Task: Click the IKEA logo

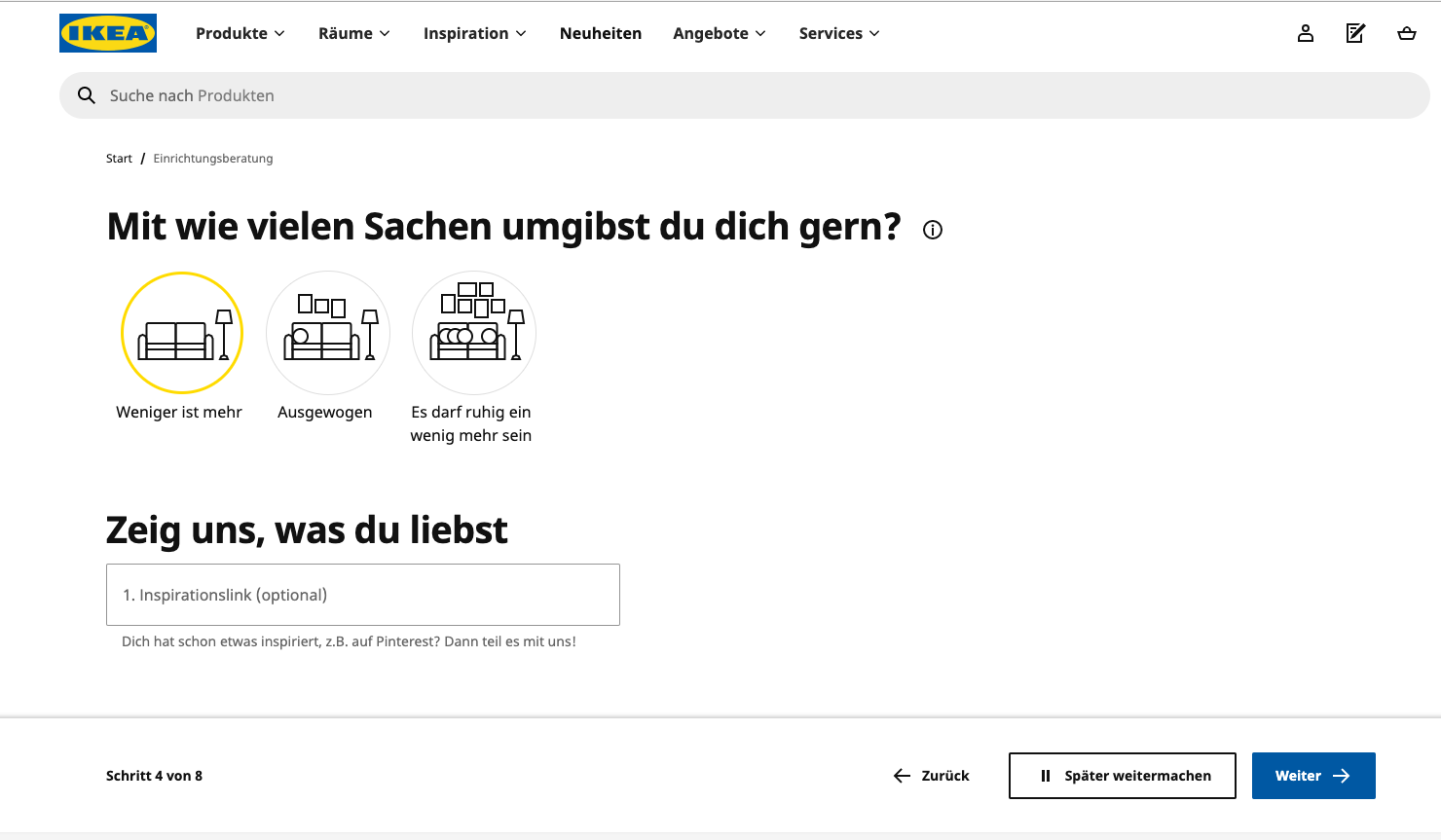Action: pos(108,33)
